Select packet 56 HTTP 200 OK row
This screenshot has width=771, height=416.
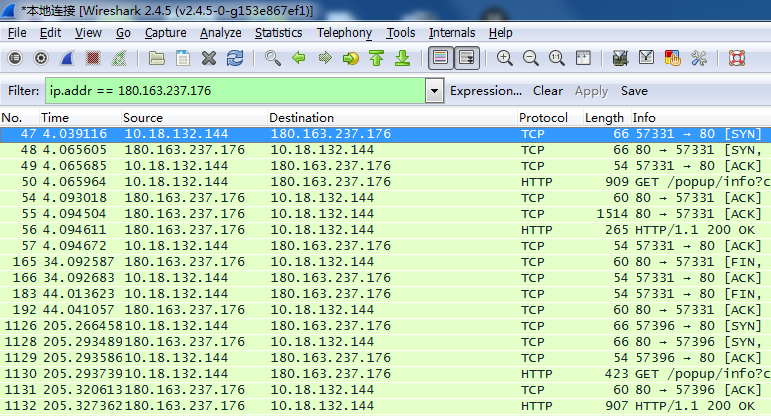[386, 230]
